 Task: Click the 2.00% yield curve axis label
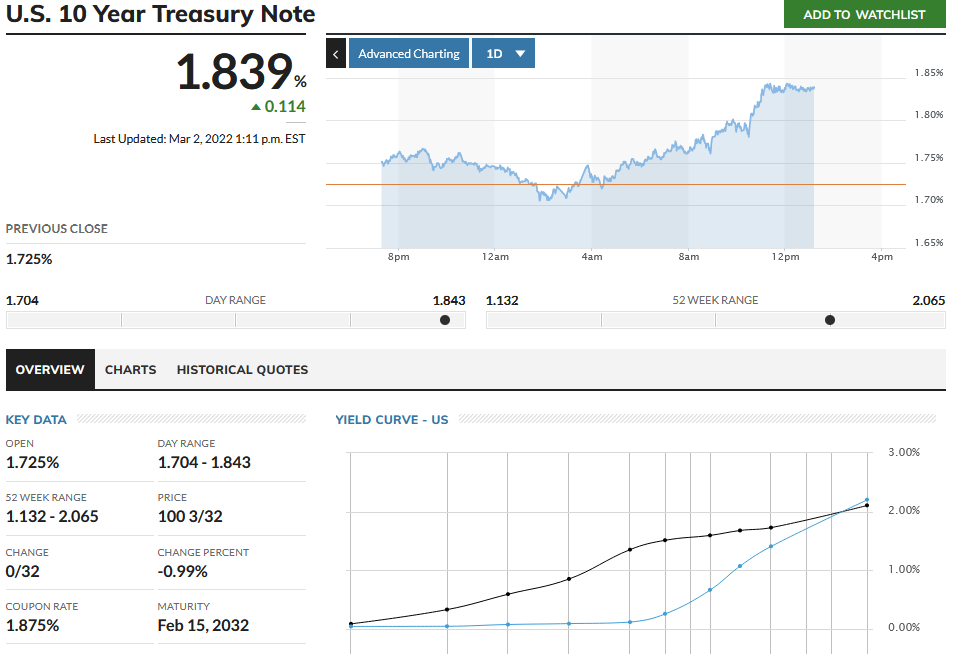904,510
